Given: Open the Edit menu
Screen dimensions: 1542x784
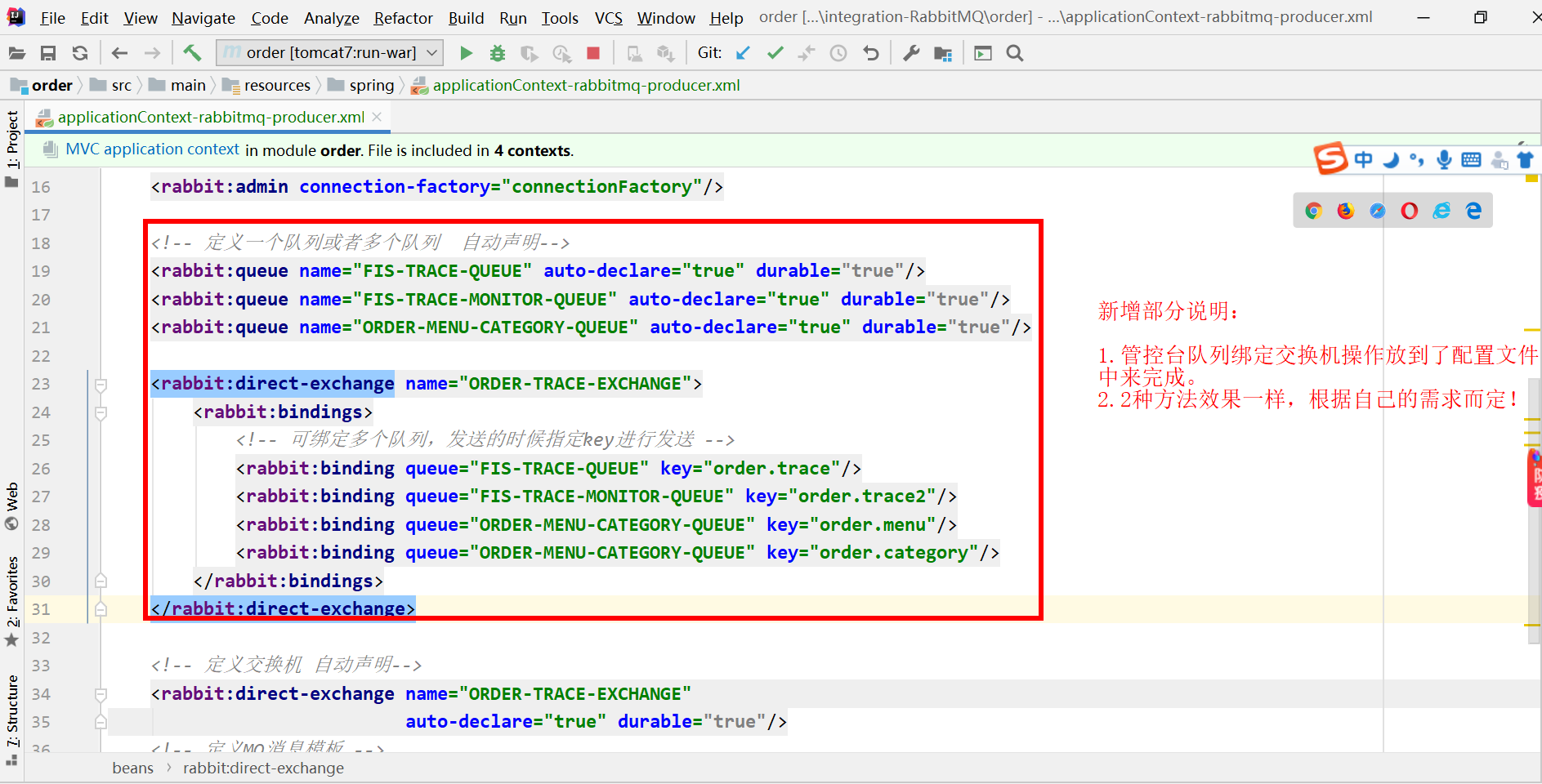Looking at the screenshot, I should [x=94, y=17].
